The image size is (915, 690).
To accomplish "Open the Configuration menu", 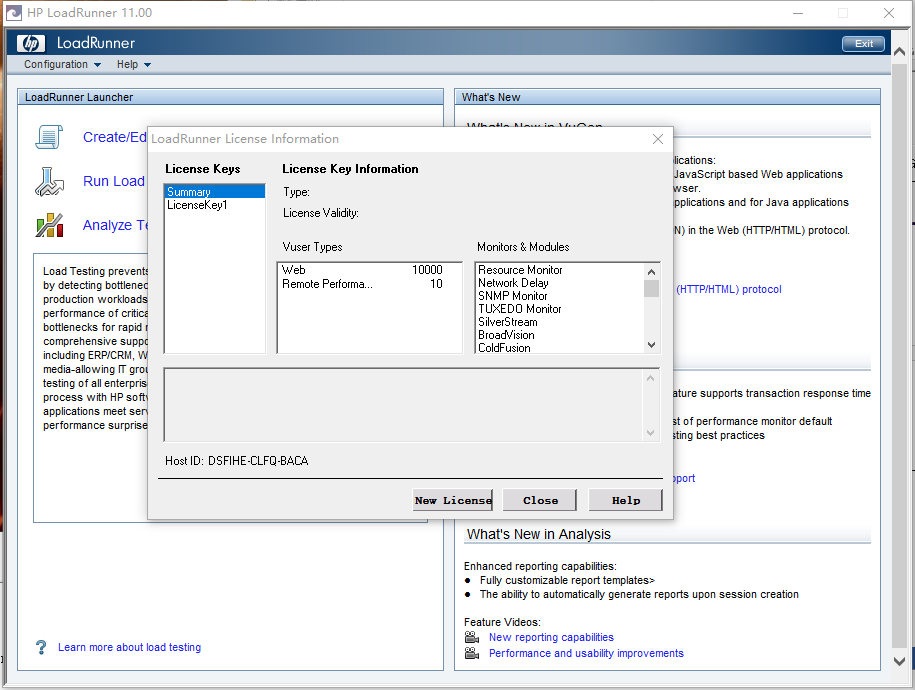I will (x=62, y=64).
